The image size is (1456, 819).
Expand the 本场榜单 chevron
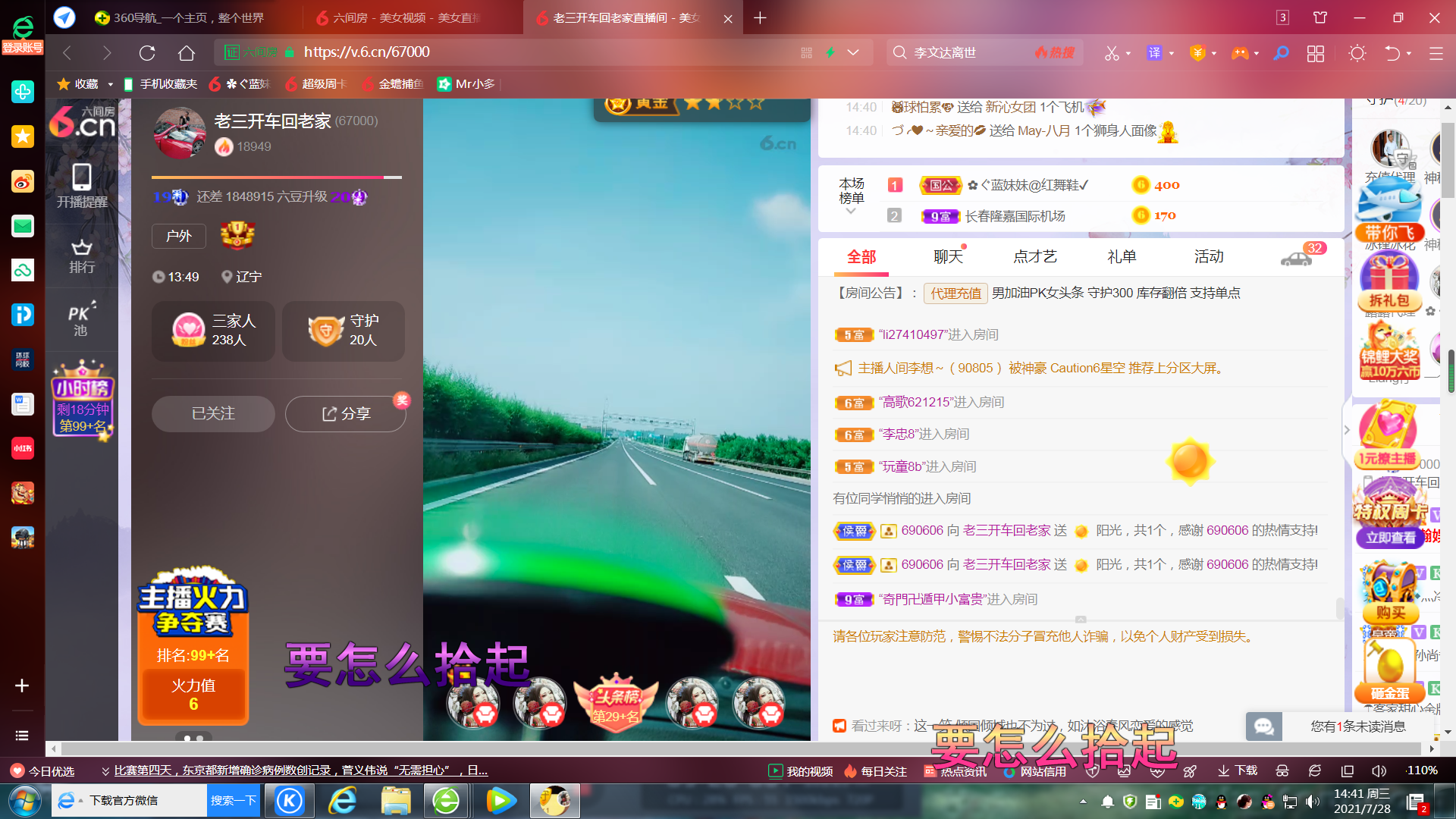coord(851,212)
